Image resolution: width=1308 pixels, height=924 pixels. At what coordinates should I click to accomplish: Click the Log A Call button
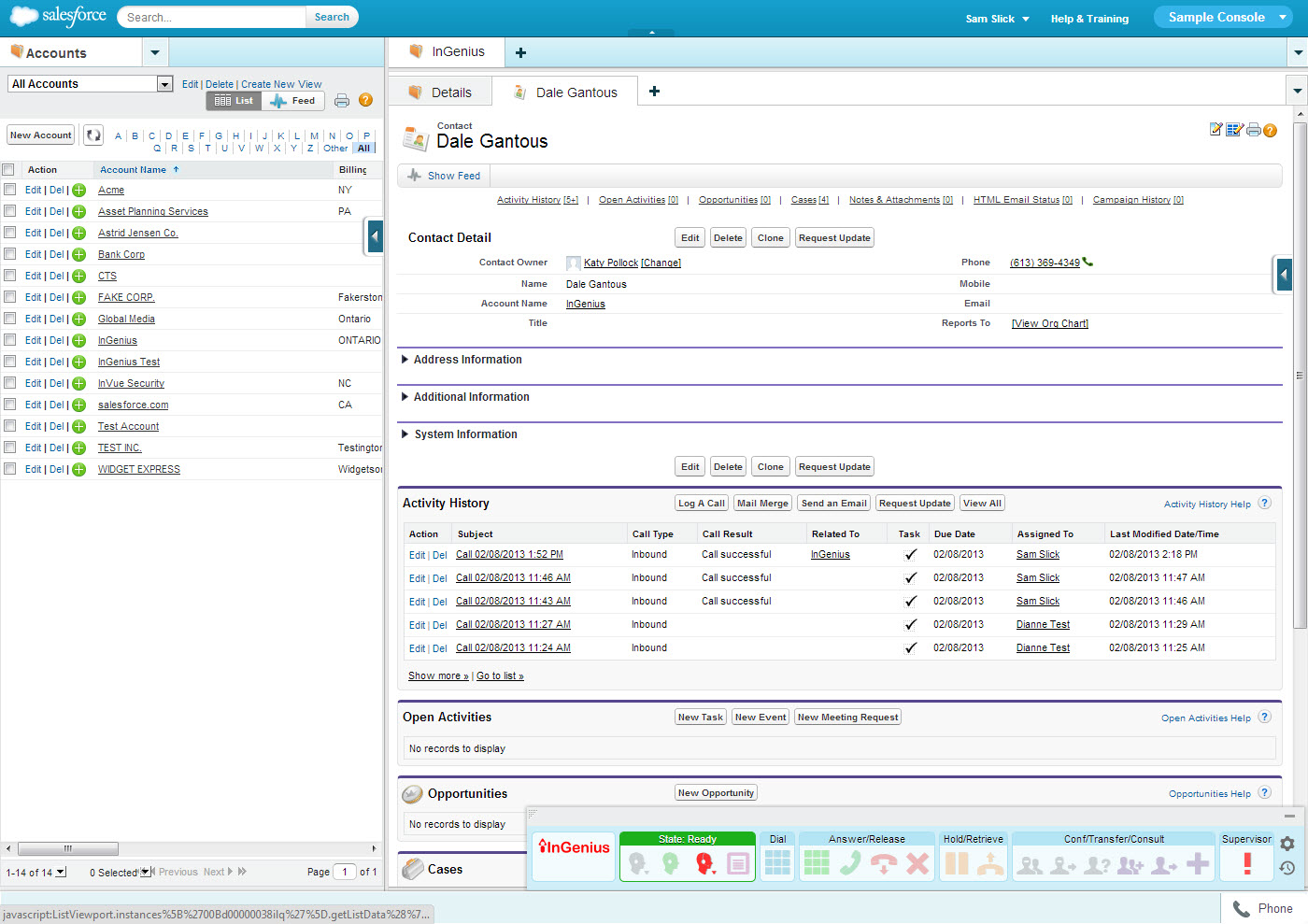coord(701,503)
